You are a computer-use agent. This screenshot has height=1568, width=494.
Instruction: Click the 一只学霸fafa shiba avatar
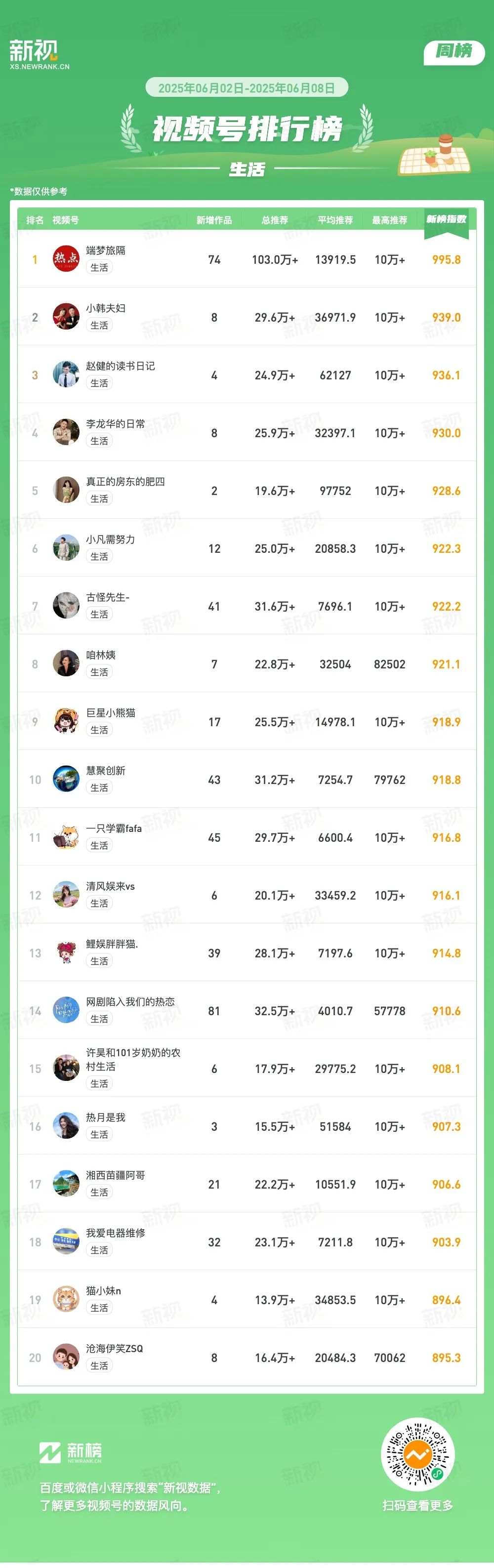tap(66, 837)
